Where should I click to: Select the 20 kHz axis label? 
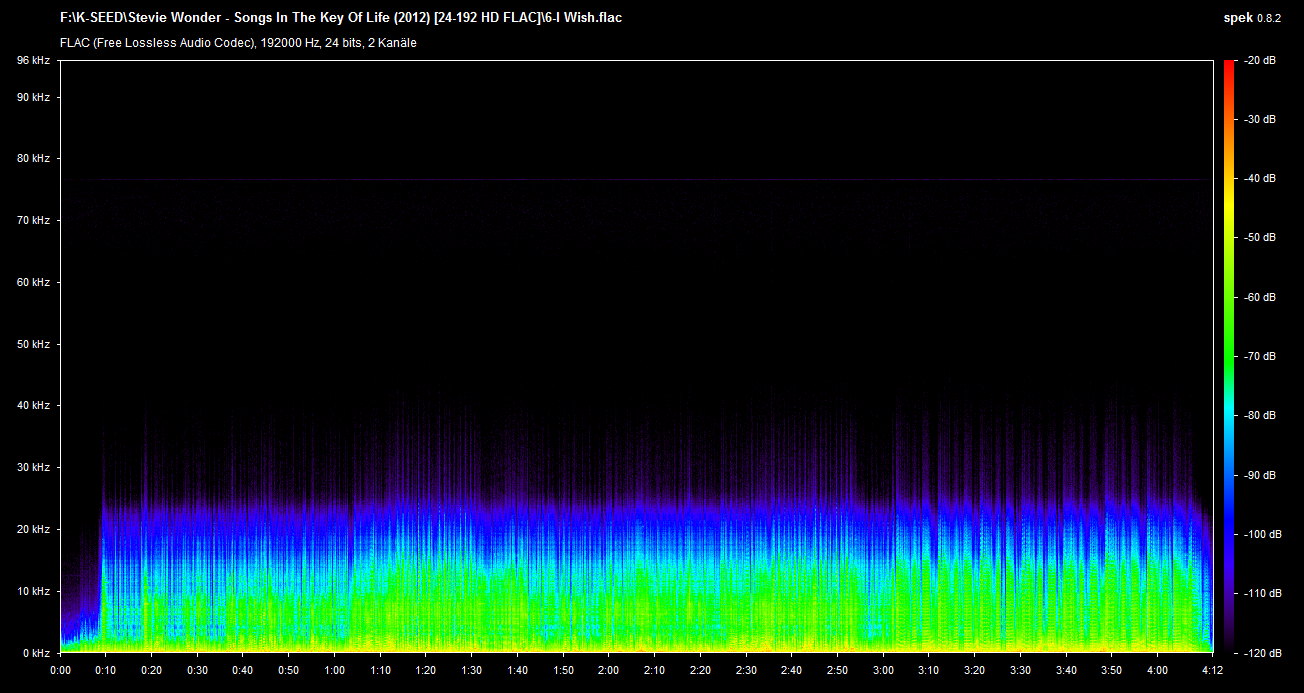(x=33, y=529)
